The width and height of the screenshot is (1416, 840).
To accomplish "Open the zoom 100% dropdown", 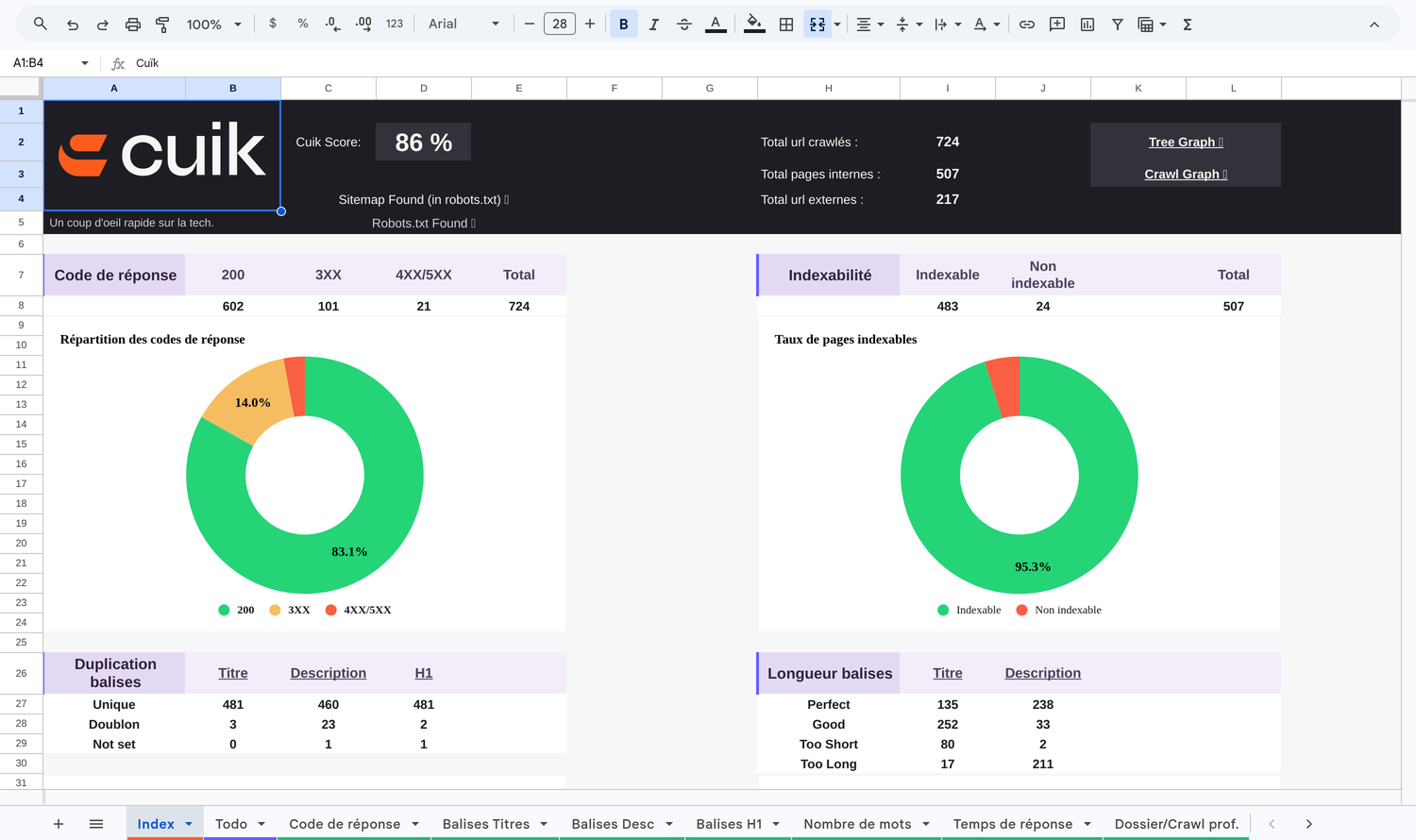I will [214, 25].
